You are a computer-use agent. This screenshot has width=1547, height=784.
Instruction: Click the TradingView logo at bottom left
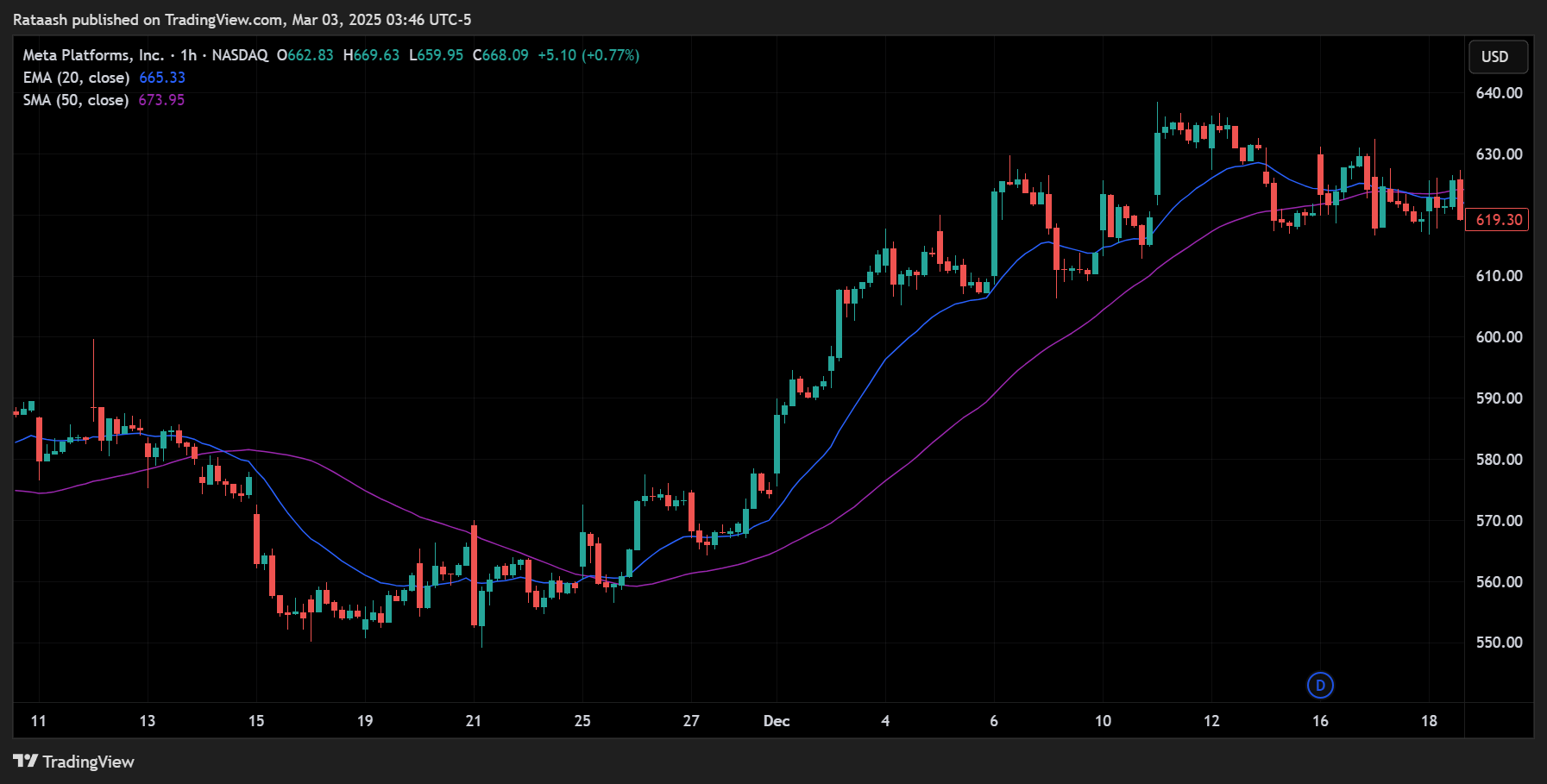click(73, 762)
